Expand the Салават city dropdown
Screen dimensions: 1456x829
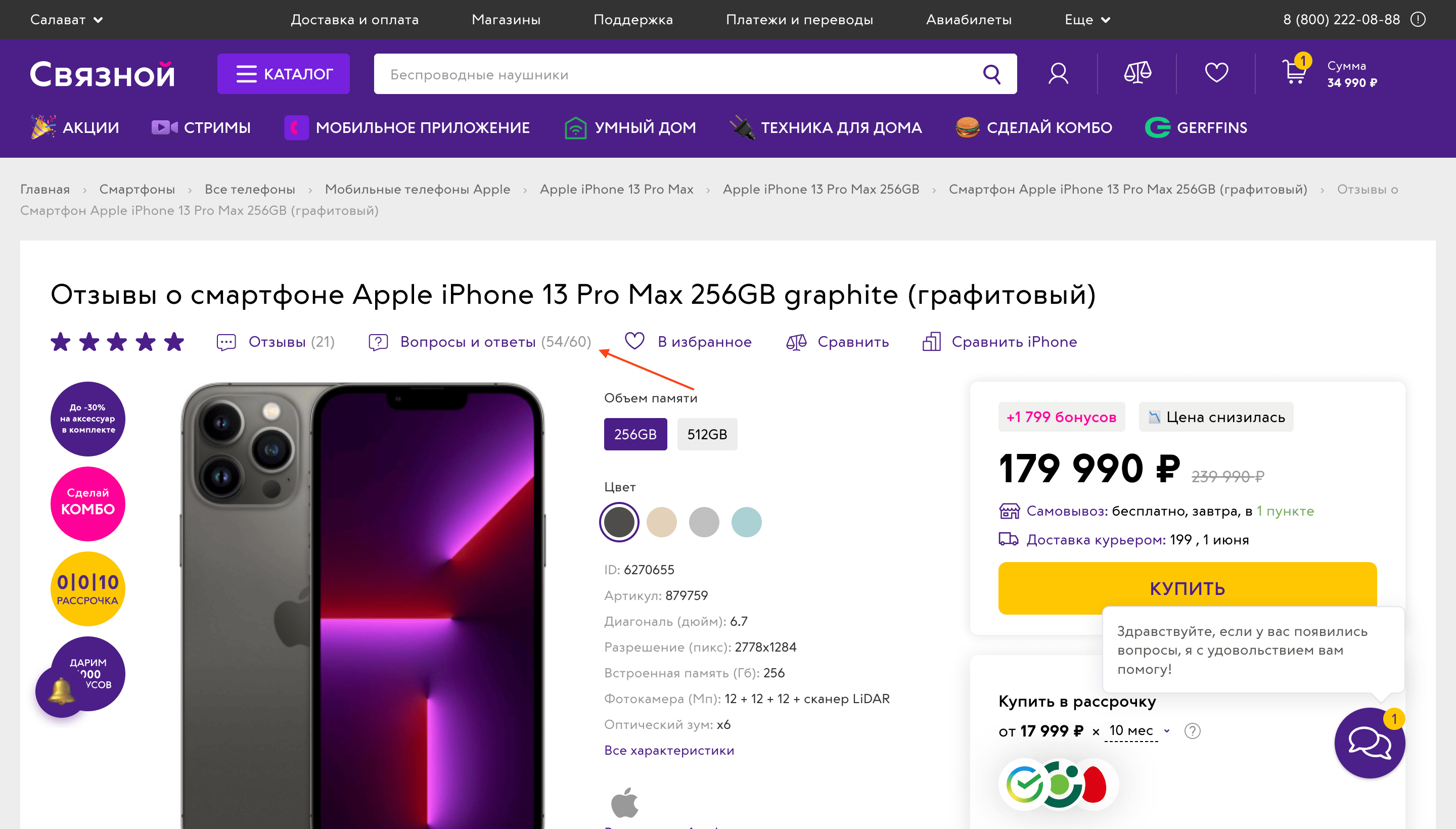point(67,20)
